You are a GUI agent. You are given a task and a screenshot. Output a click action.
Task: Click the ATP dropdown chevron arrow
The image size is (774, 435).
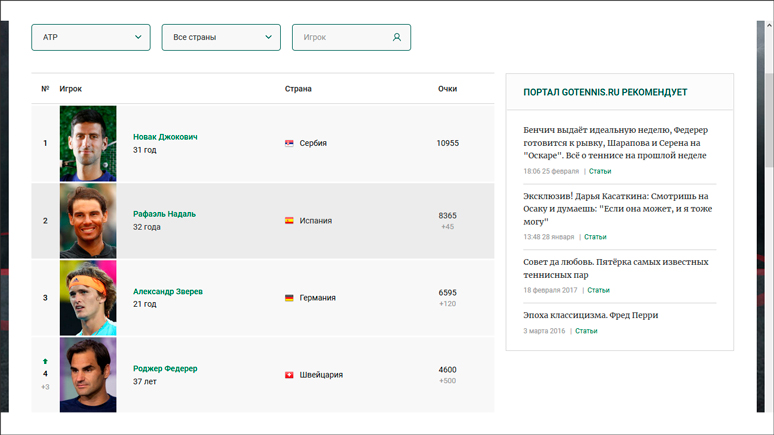[x=138, y=37]
